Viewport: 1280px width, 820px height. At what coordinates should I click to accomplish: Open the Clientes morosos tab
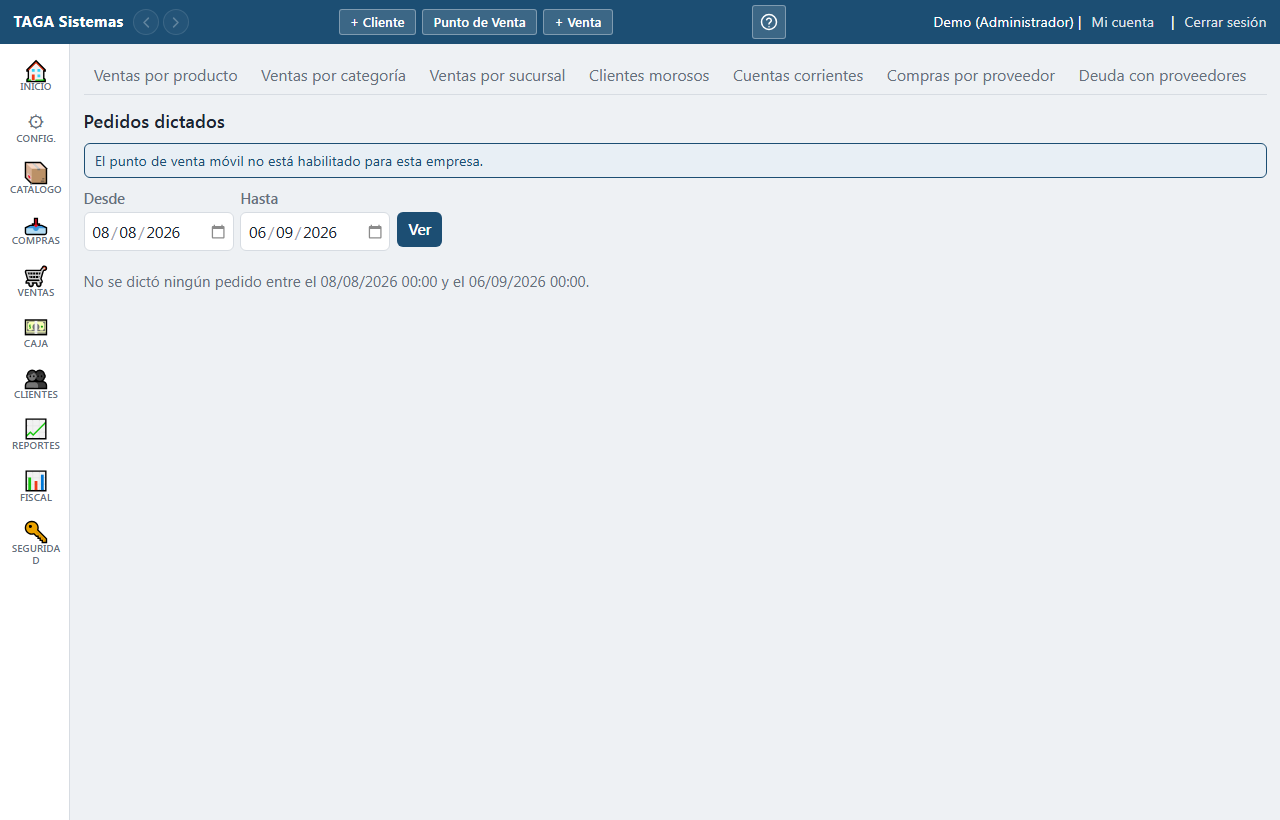649,76
